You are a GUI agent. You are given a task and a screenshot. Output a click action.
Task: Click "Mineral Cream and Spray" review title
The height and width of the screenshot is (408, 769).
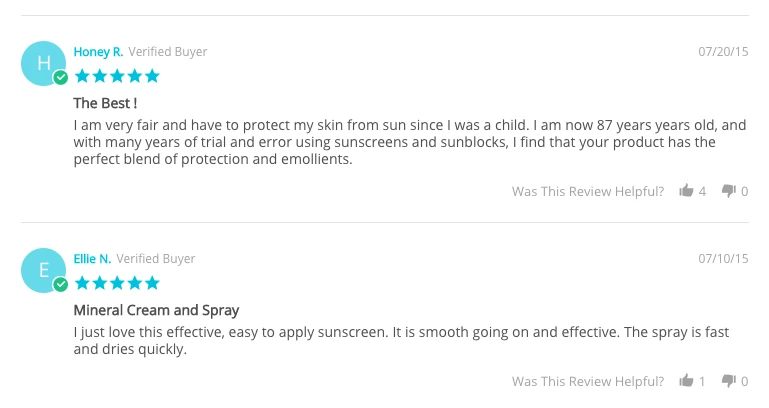[x=156, y=310]
